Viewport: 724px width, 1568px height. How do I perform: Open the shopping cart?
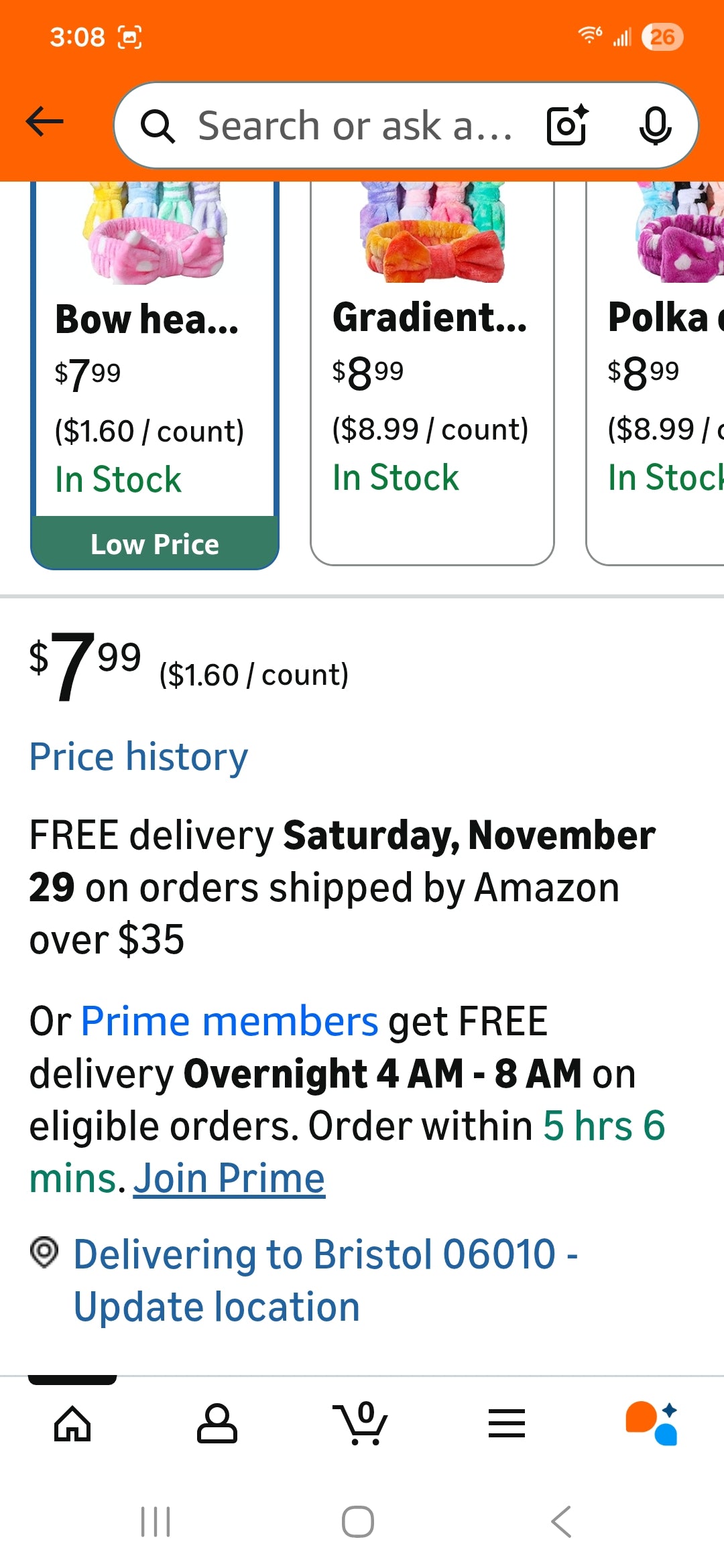click(x=361, y=1423)
